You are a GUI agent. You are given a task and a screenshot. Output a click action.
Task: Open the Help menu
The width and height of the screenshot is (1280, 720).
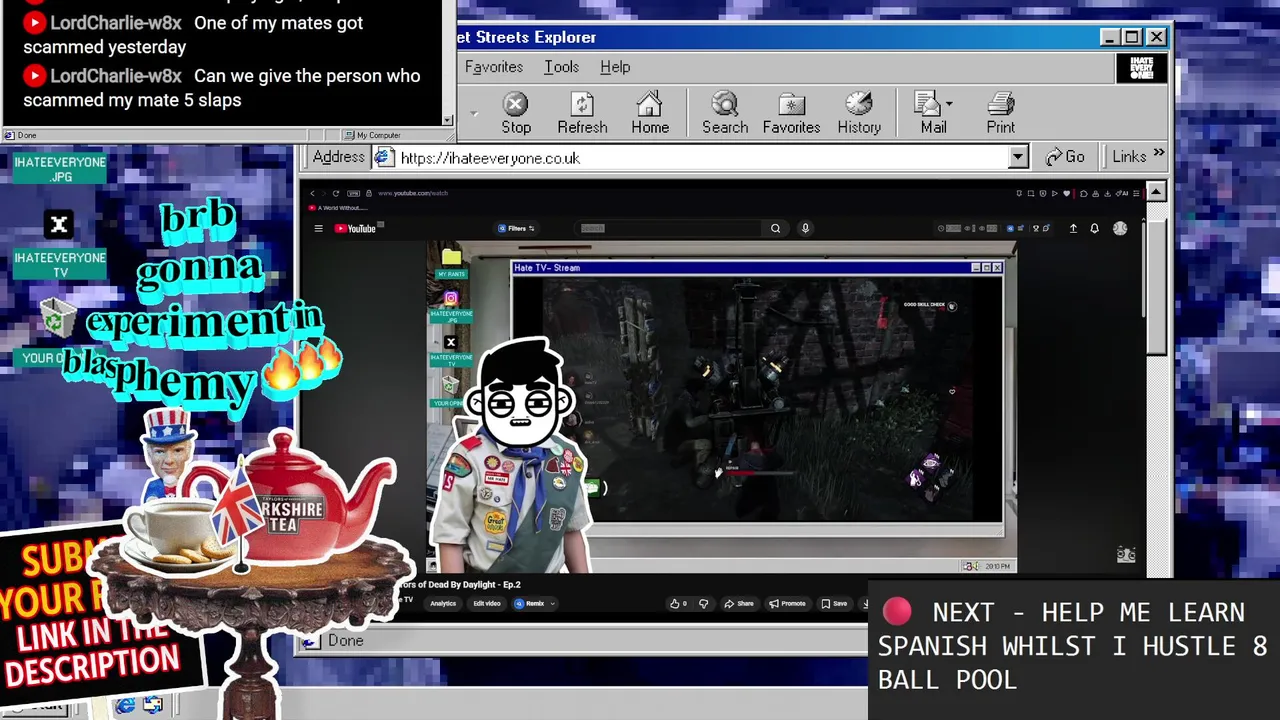(615, 67)
